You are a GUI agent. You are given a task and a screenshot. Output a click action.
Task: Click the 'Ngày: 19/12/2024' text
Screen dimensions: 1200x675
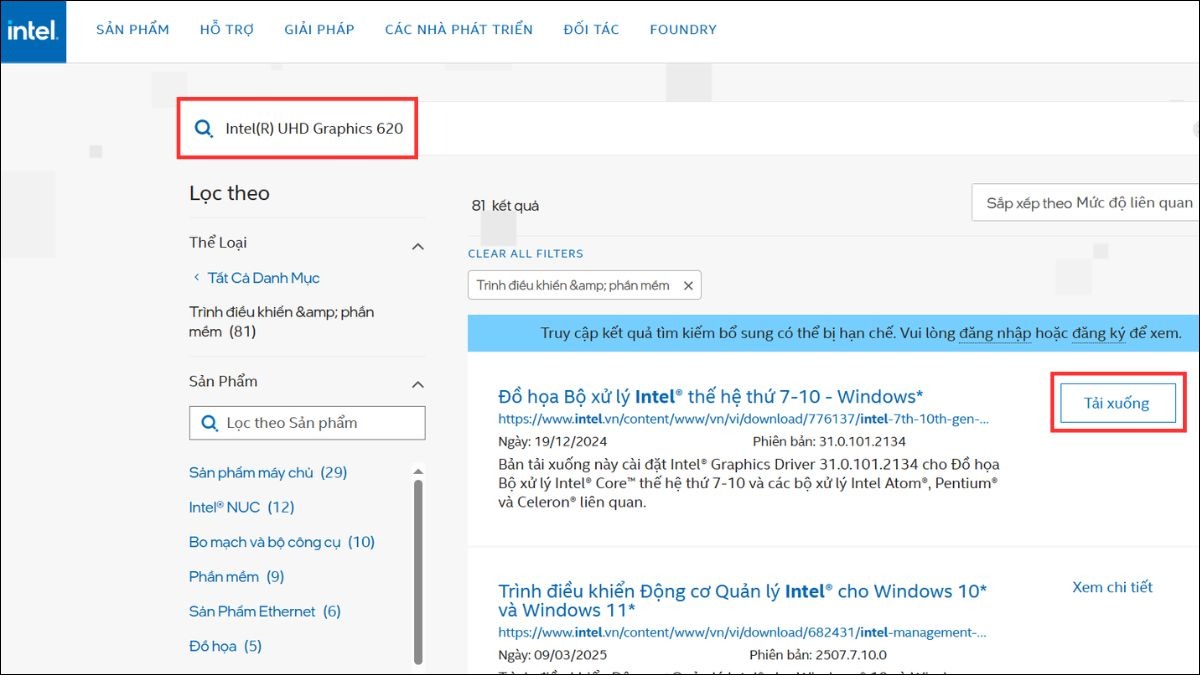(552, 441)
